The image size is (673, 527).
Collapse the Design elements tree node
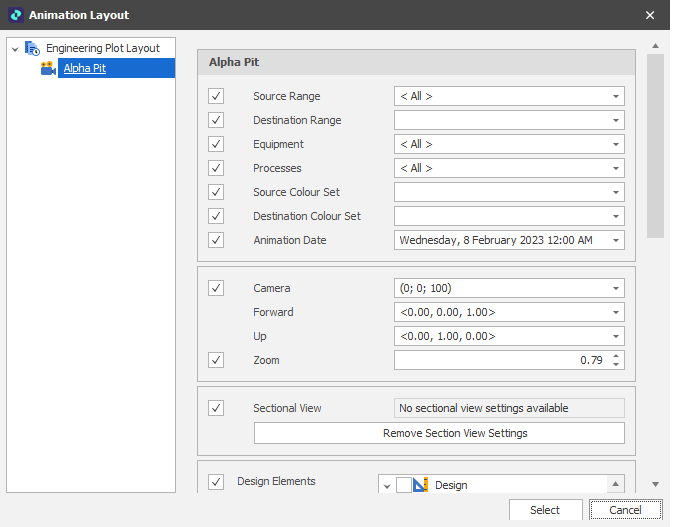coord(386,486)
